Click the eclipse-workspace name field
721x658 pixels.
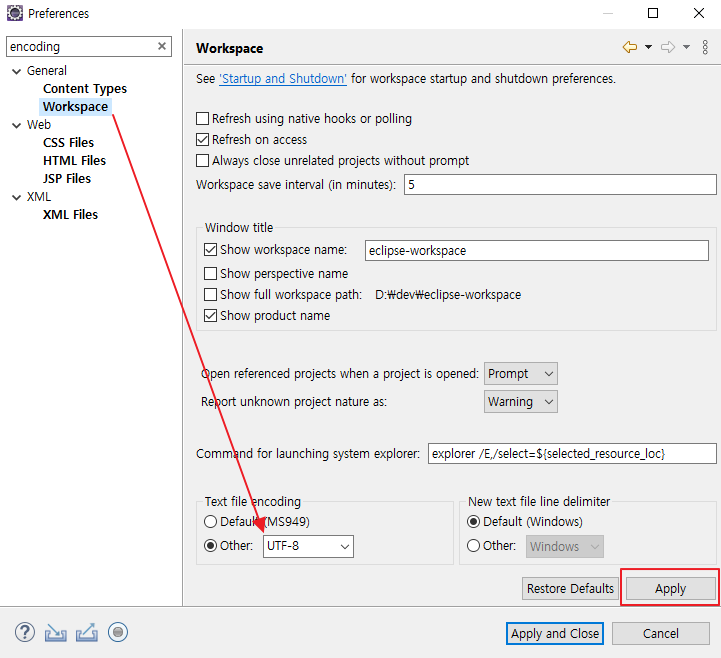537,251
